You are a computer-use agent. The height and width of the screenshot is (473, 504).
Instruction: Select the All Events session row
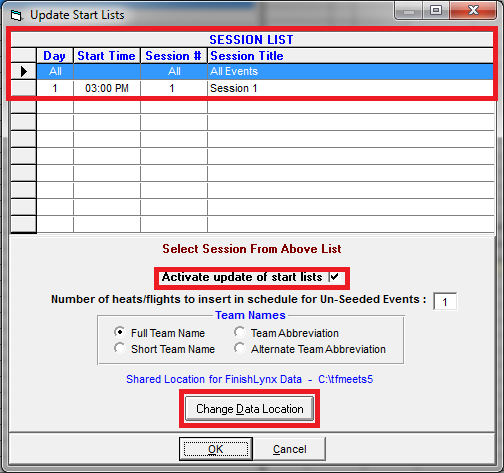[265, 71]
